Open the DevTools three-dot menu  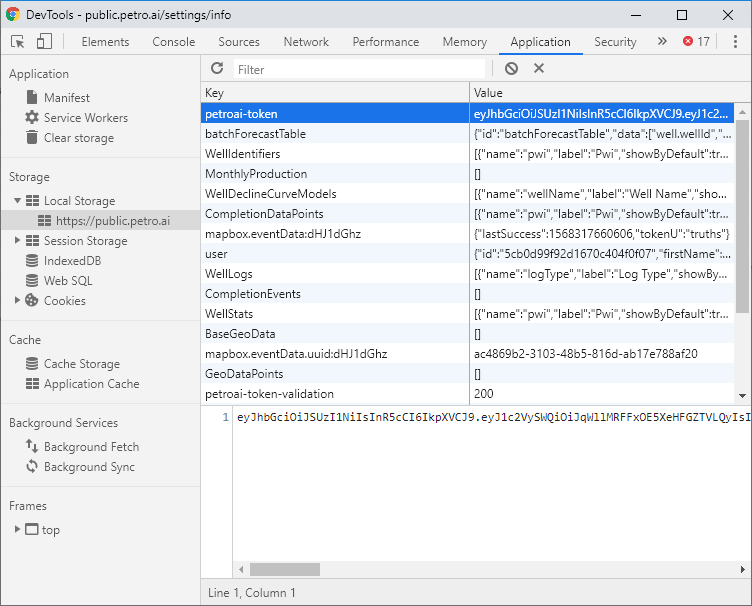[x=735, y=42]
